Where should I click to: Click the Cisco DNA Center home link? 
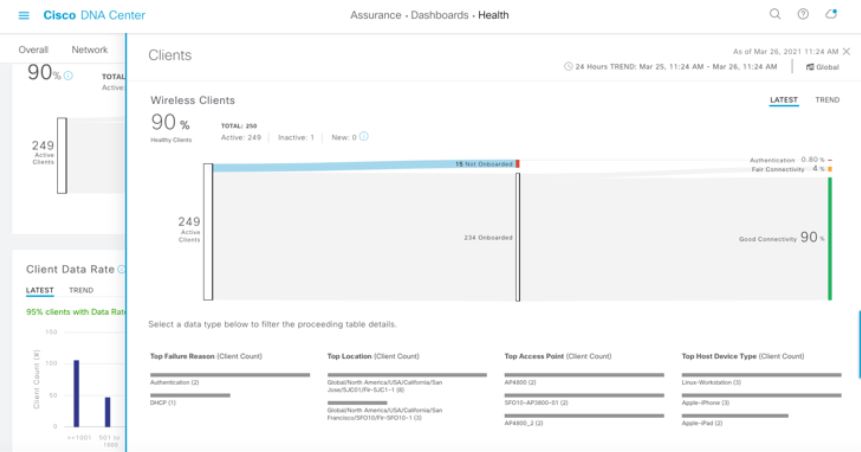(x=94, y=15)
